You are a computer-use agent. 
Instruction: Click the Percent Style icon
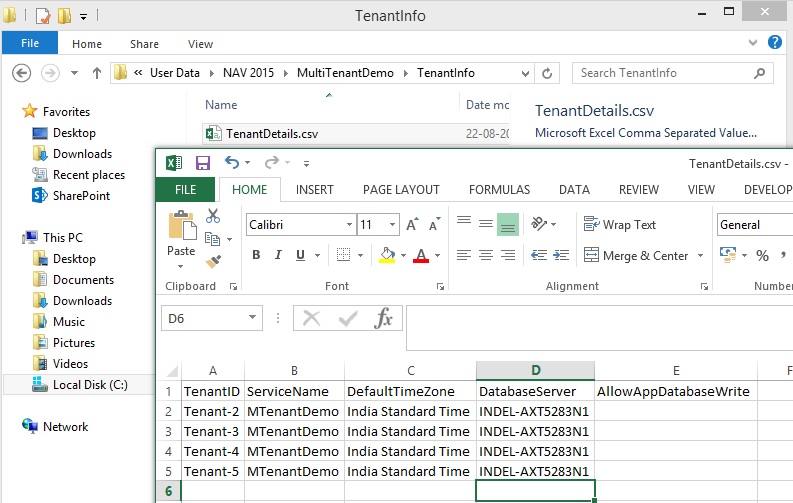pyautogui.click(x=762, y=256)
